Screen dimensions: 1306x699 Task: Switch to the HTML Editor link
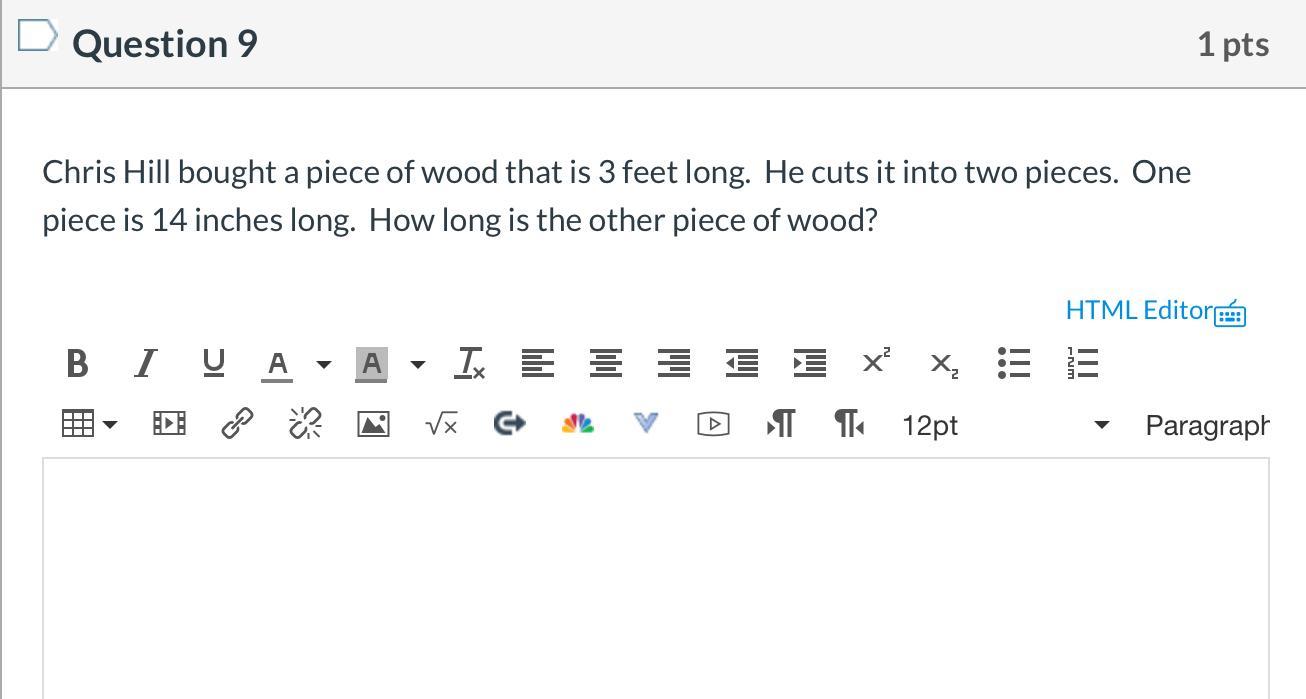click(x=1139, y=310)
